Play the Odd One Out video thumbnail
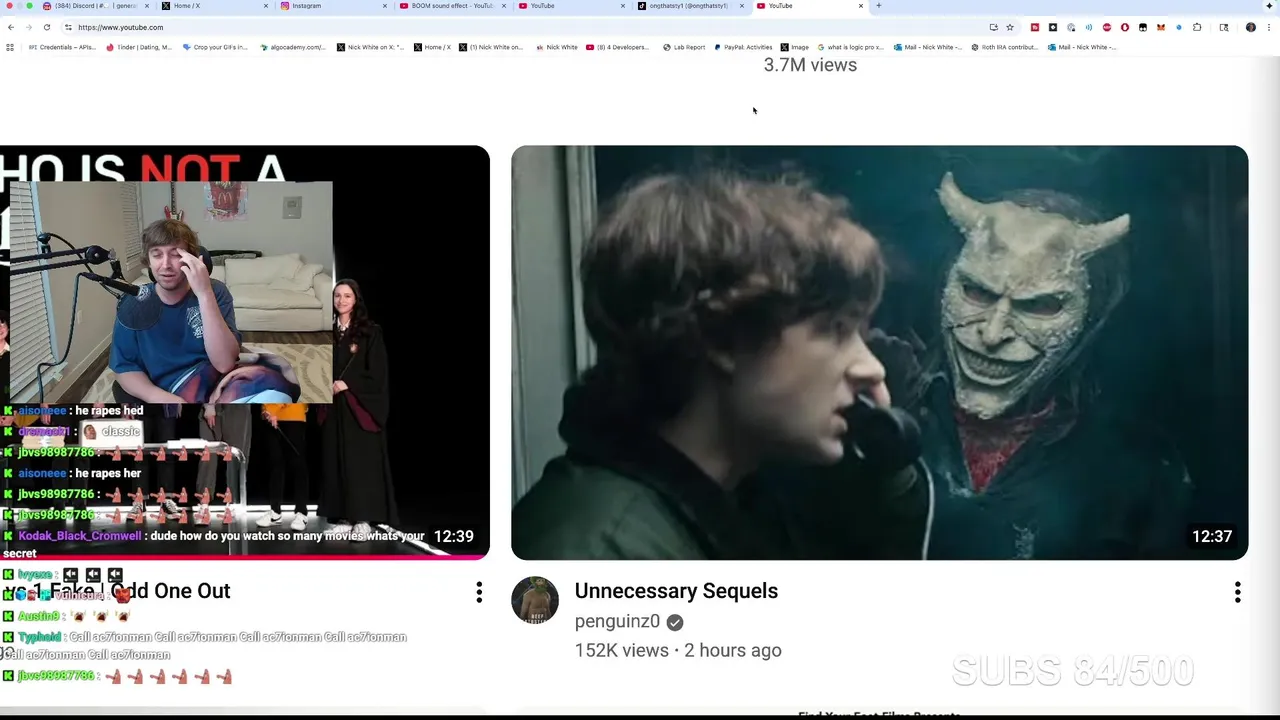The image size is (1280, 720). [245, 352]
